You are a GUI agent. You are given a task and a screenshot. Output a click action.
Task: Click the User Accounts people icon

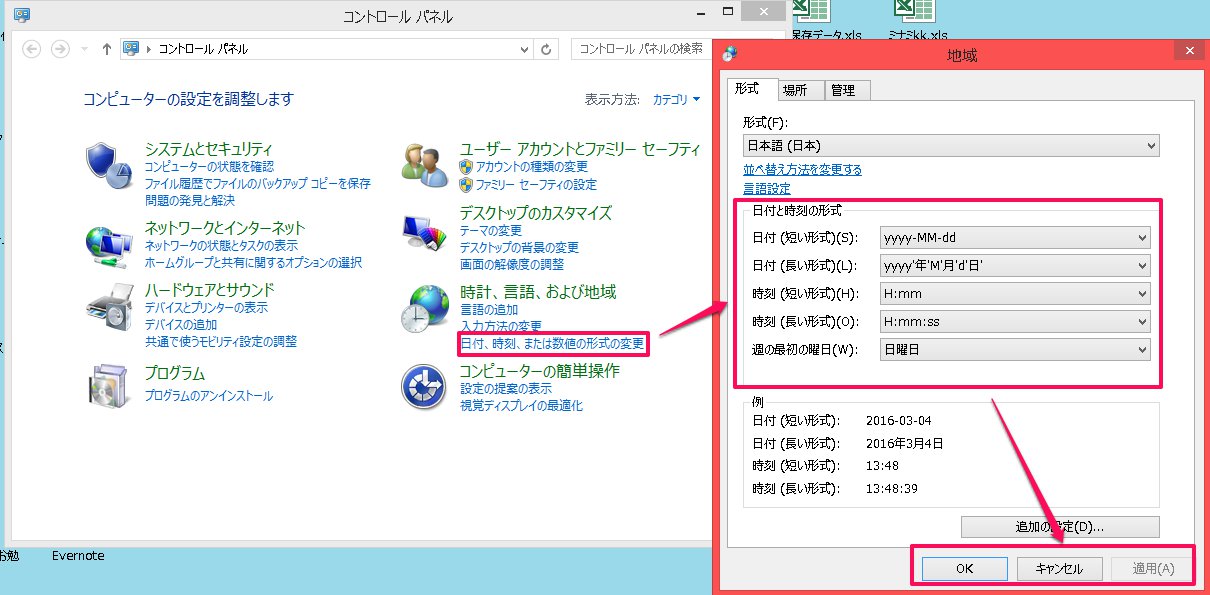coord(424,166)
